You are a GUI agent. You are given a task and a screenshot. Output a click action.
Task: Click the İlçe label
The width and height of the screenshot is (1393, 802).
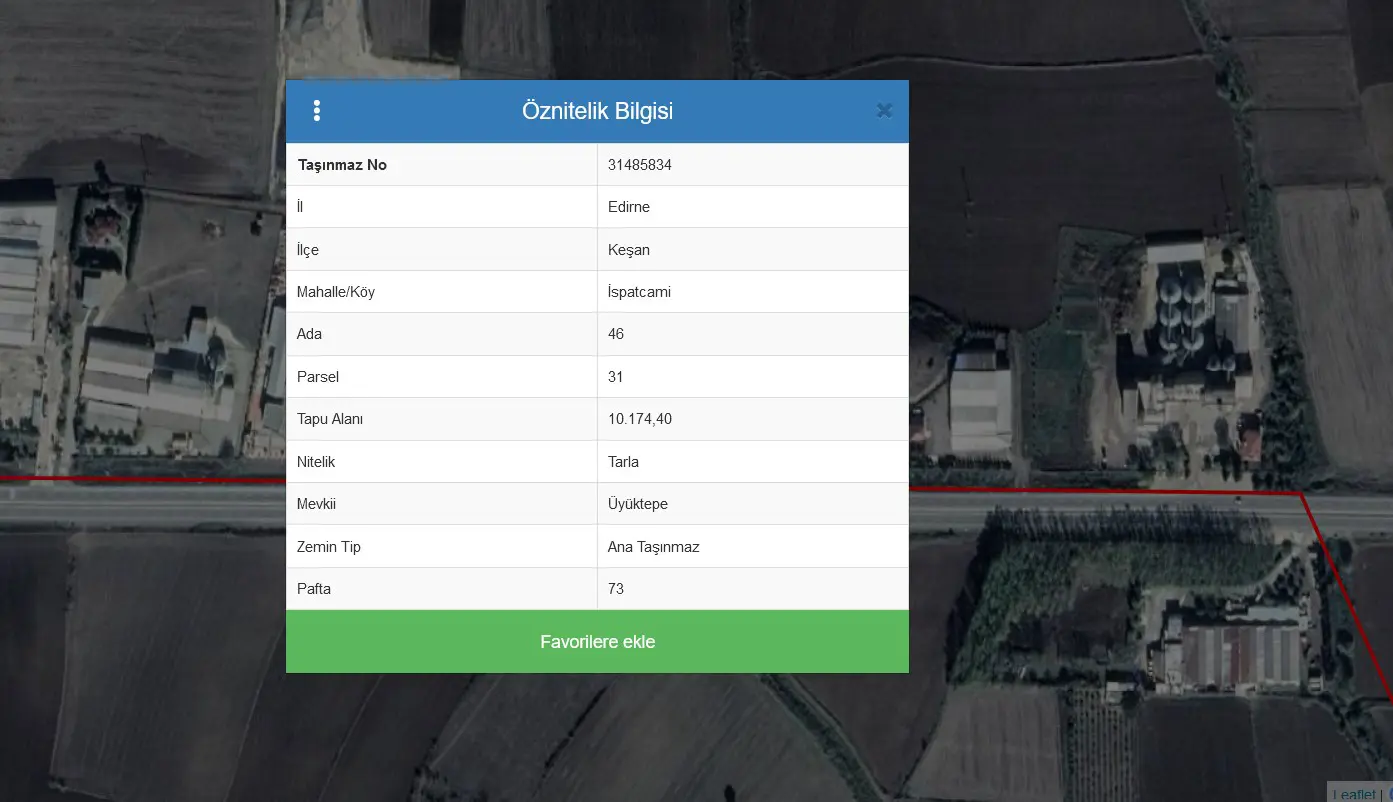tap(308, 250)
